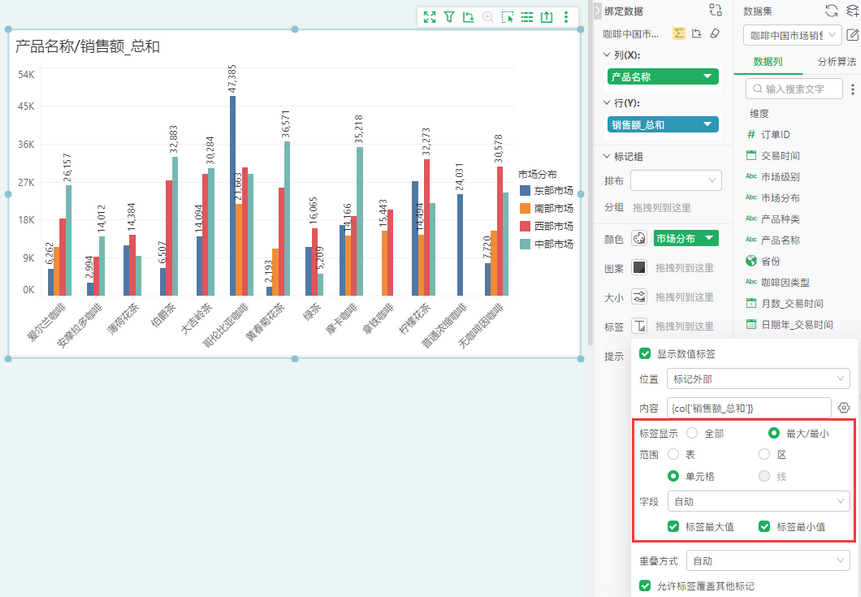Click the eraser clear icon in binding panel
Image resolution: width=861 pixels, height=597 pixels.
click(714, 34)
